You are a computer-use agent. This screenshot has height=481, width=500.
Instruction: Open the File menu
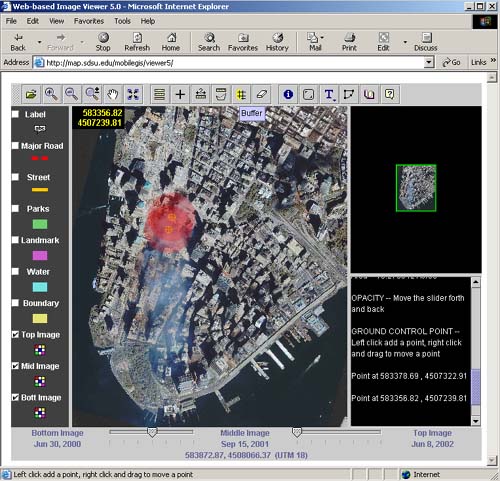tap(11, 21)
